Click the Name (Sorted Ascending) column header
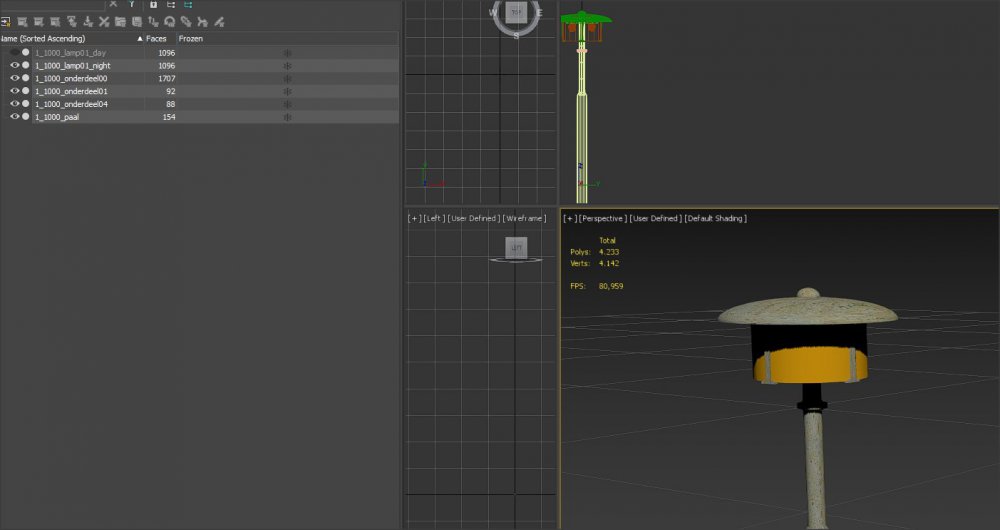The width and height of the screenshot is (1000, 530). point(45,38)
